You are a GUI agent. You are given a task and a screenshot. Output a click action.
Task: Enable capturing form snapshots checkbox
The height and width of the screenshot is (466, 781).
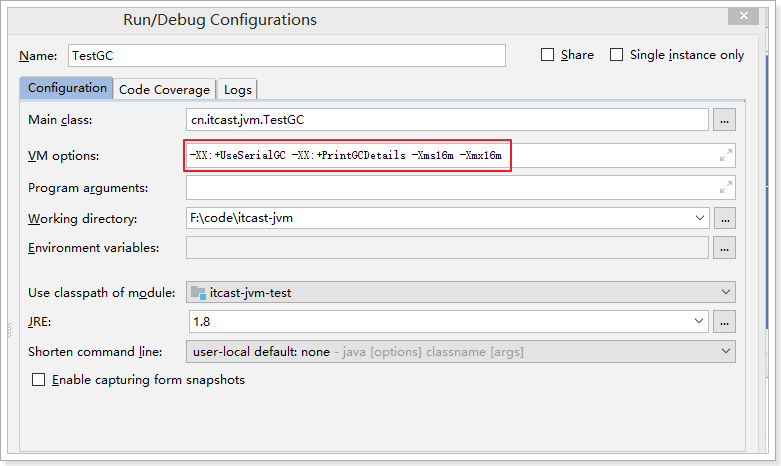[39, 380]
